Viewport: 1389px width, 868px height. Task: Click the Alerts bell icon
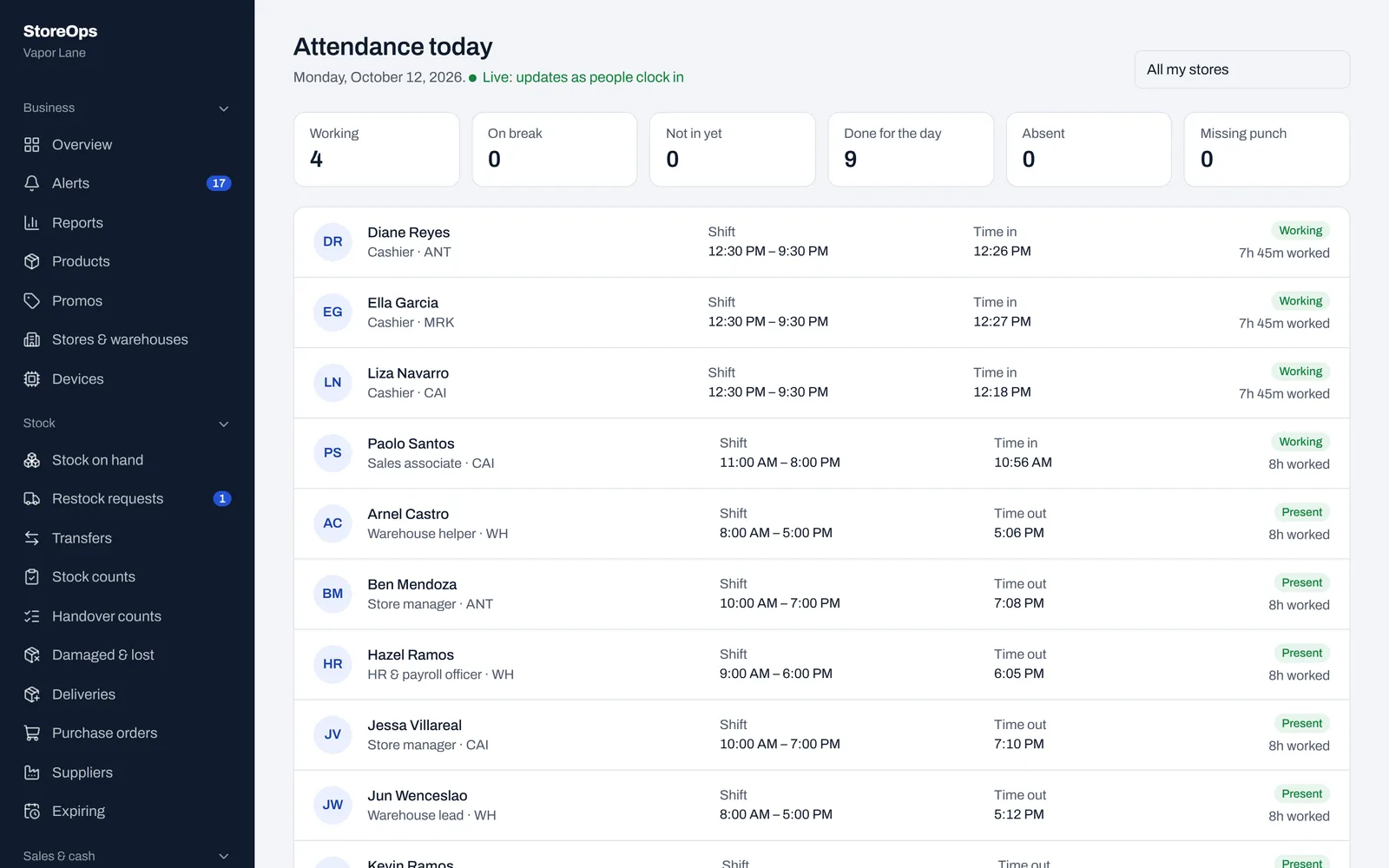click(x=32, y=183)
